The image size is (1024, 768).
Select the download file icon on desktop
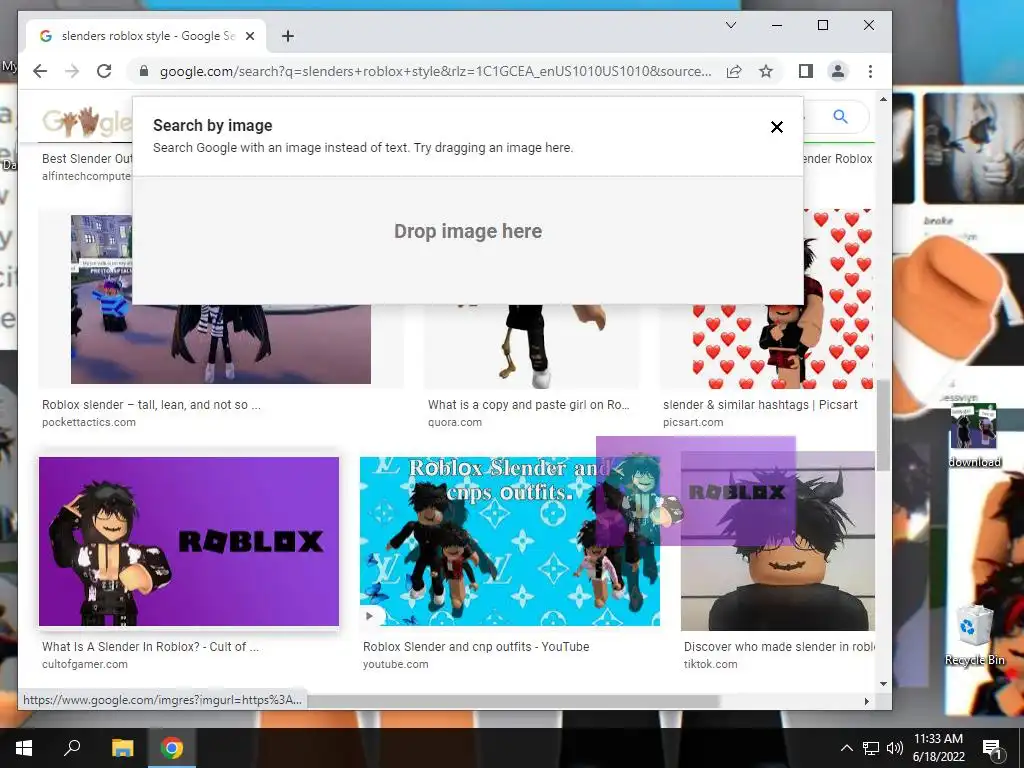[x=974, y=436]
